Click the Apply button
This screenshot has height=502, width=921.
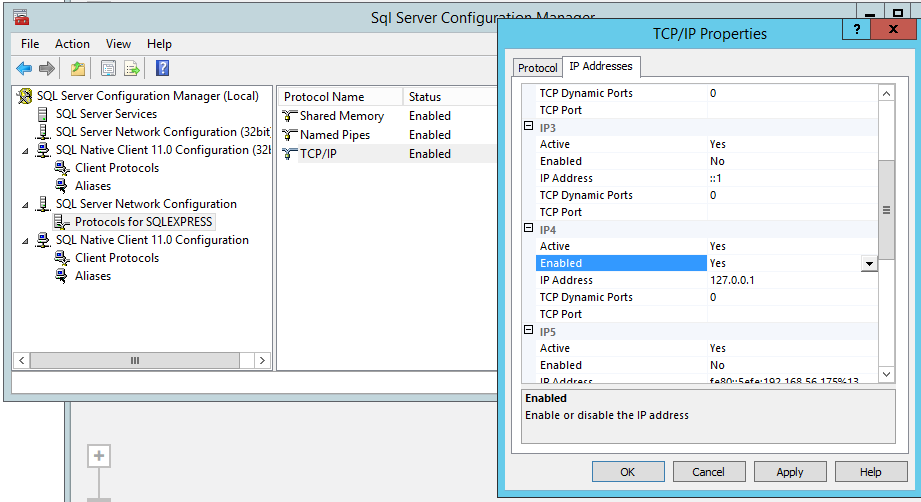tap(789, 472)
